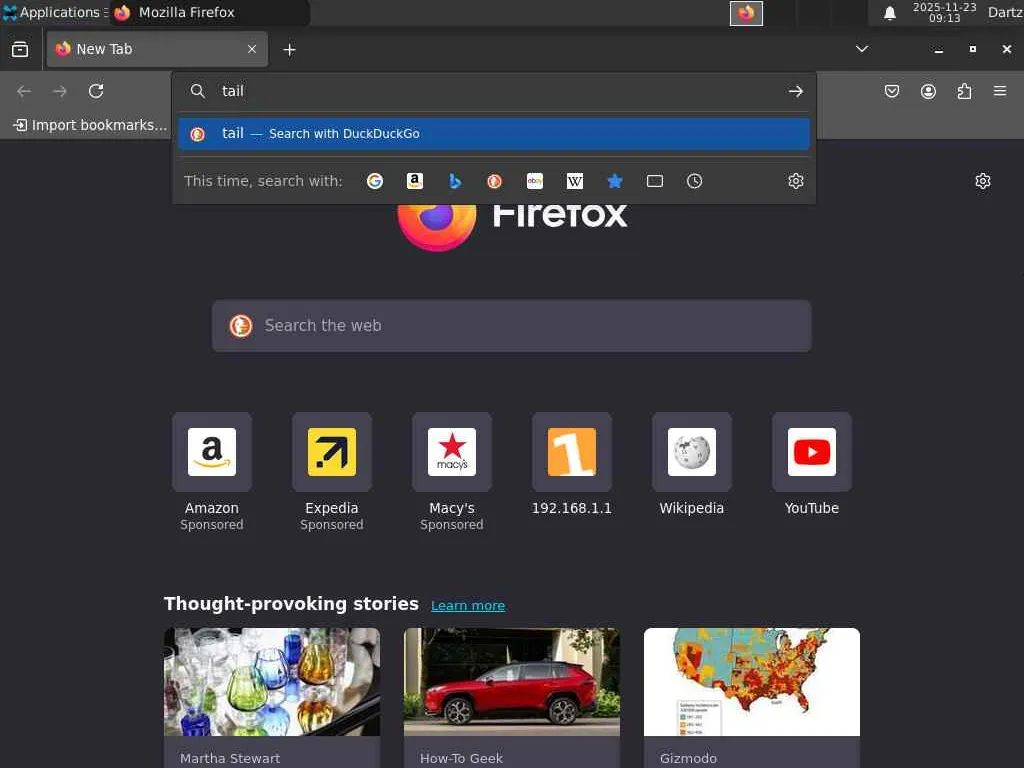1024x768 pixels.
Task: Open Firefox View pinned icon
Action: [x=20, y=49]
